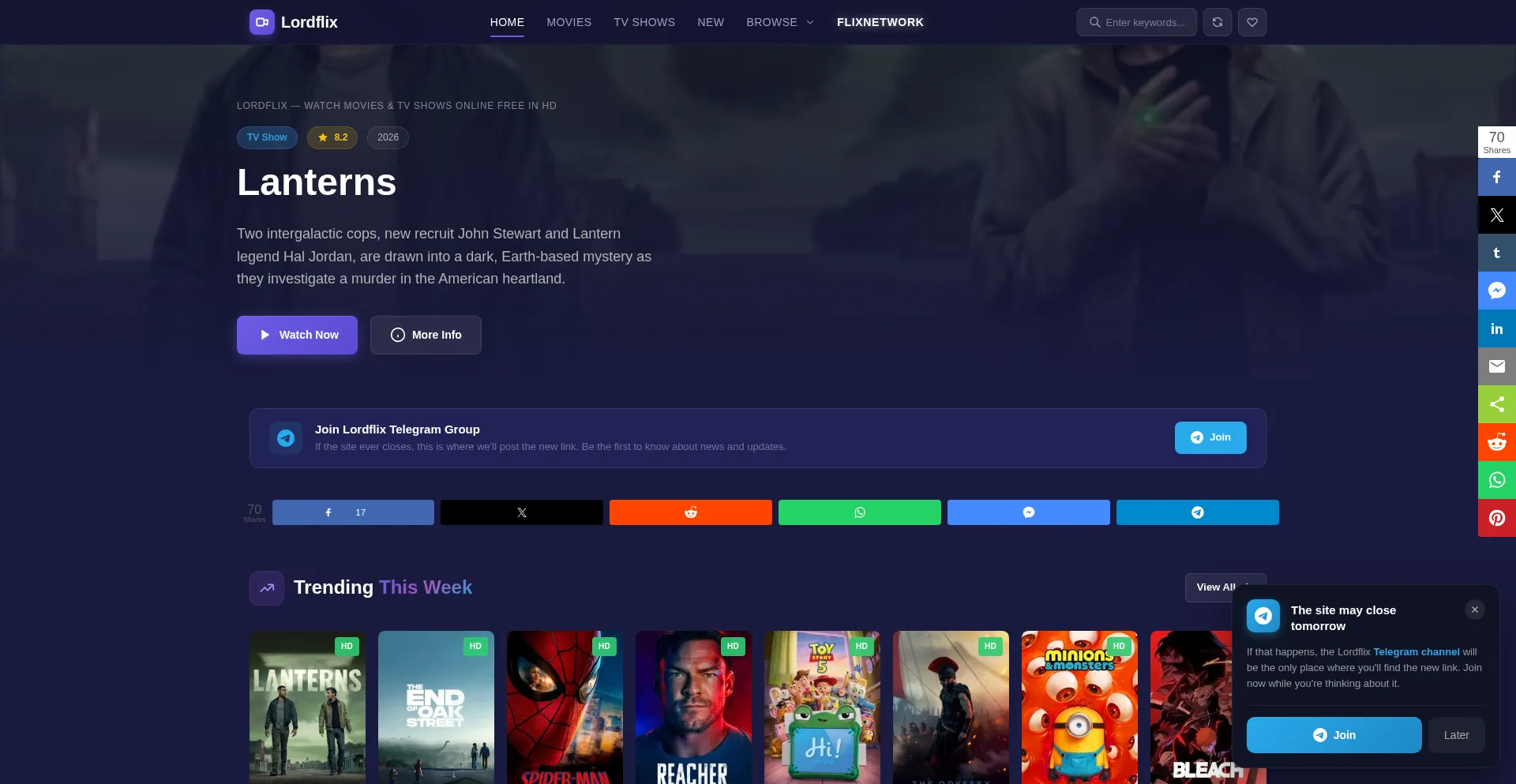This screenshot has height=784, width=1516.
Task: Share by email from the side share bar
Action: point(1497,366)
